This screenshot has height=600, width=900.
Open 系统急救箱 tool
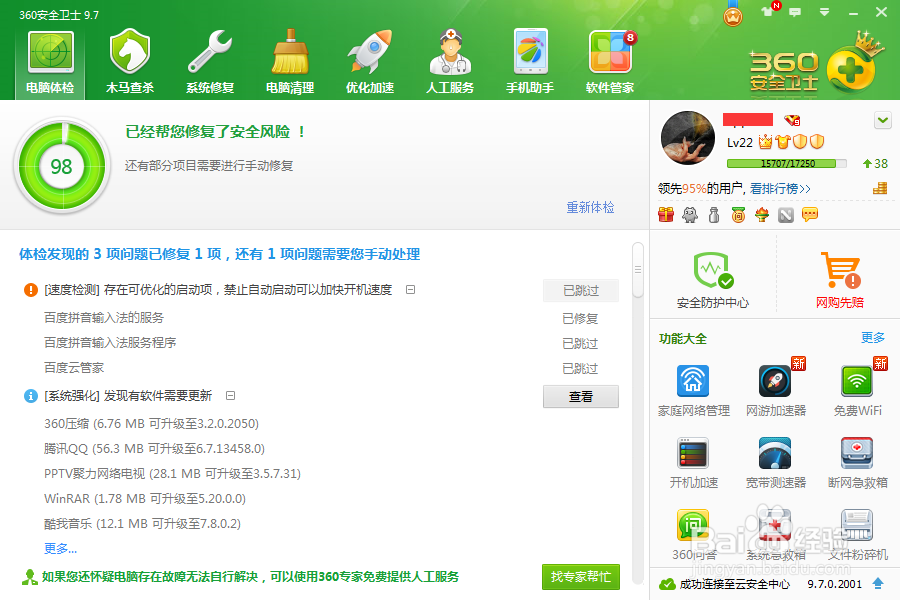pyautogui.click(x=775, y=535)
